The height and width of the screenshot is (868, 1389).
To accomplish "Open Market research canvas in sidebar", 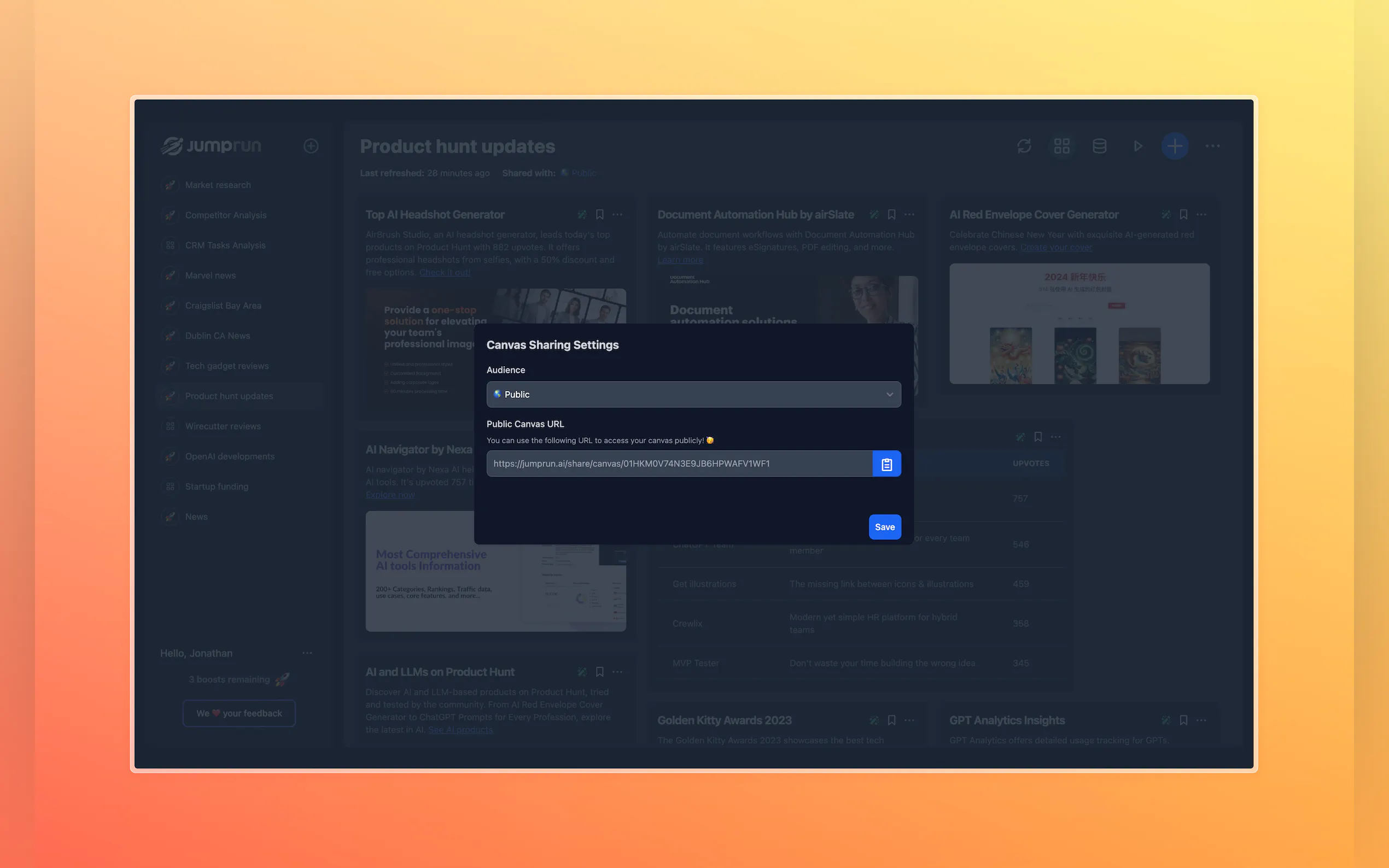I will click(x=218, y=185).
